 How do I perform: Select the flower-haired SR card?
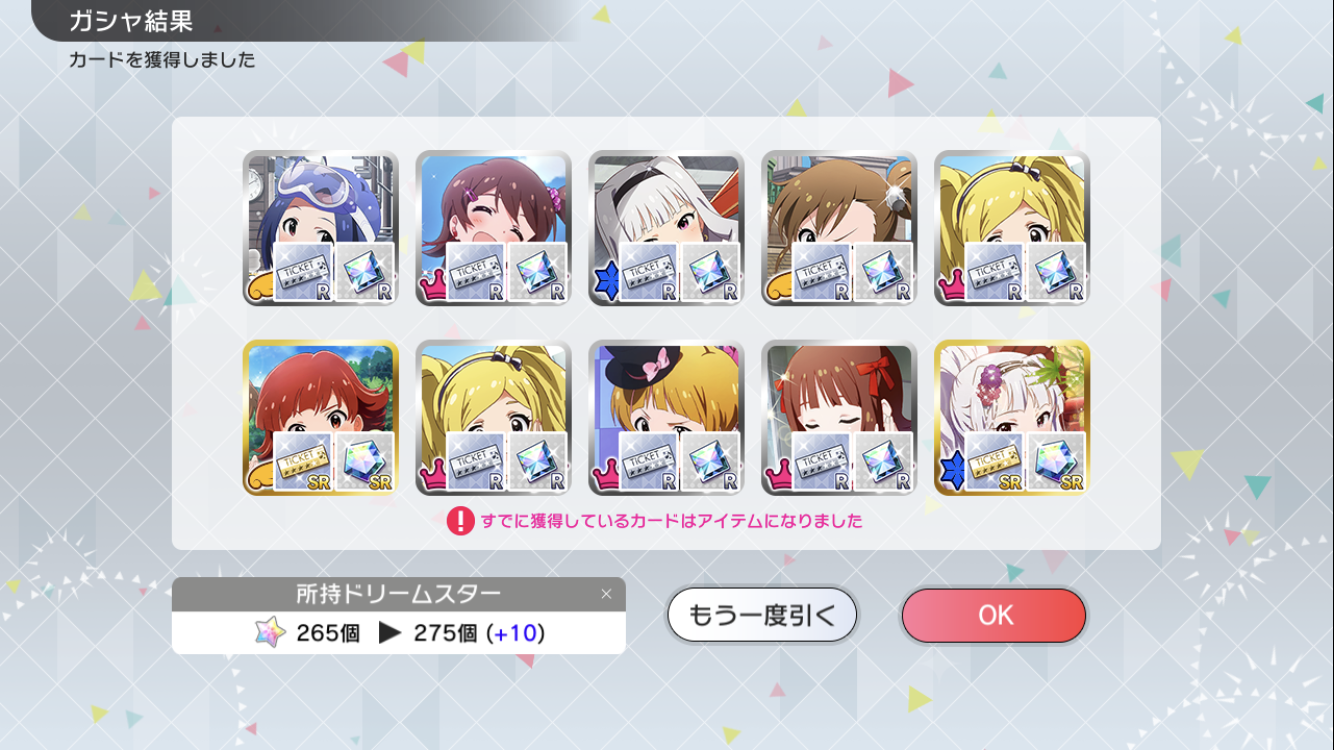click(x=1012, y=418)
